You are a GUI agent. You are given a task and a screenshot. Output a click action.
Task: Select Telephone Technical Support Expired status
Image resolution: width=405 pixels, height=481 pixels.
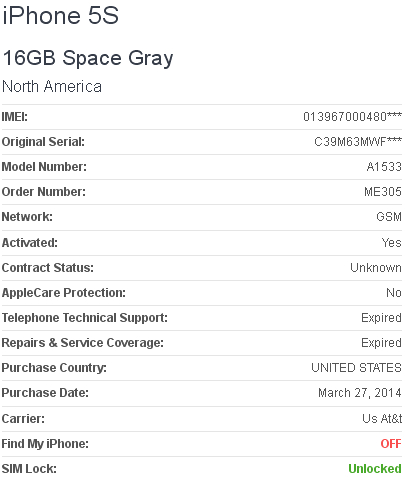(381, 318)
